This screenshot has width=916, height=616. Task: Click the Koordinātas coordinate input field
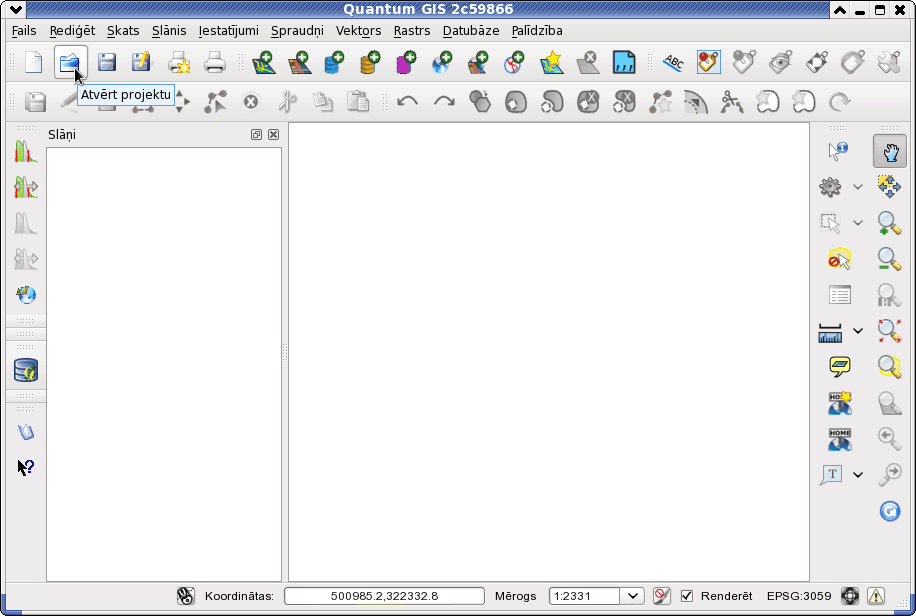384,596
